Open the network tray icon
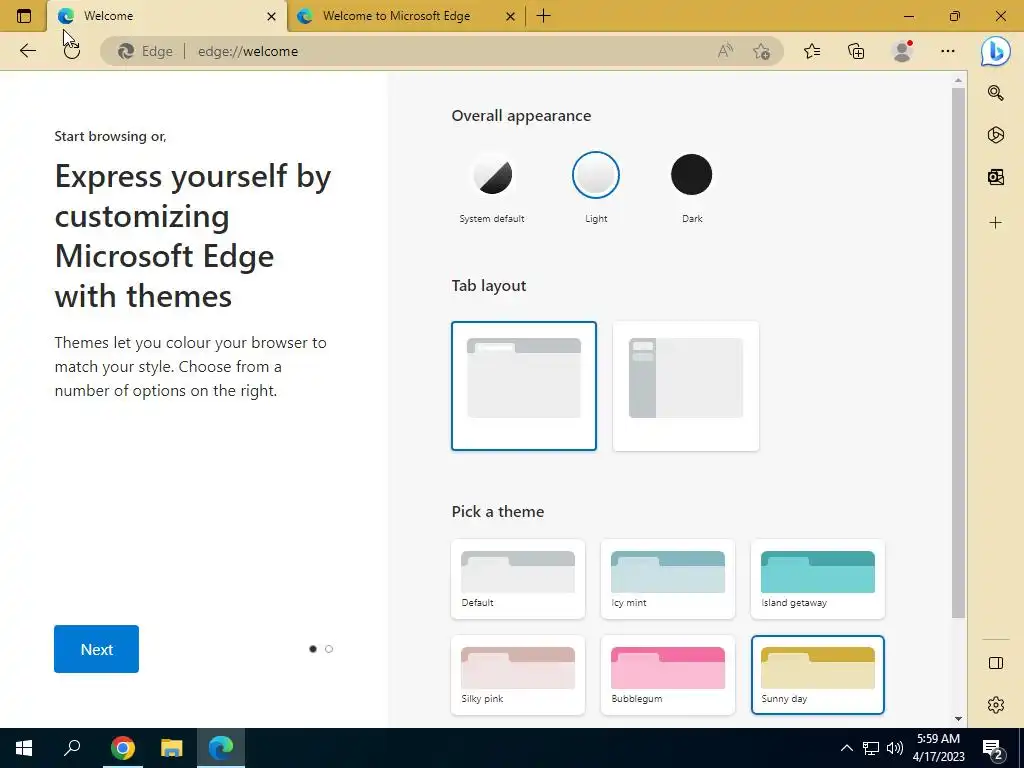1024x768 pixels. 871,748
